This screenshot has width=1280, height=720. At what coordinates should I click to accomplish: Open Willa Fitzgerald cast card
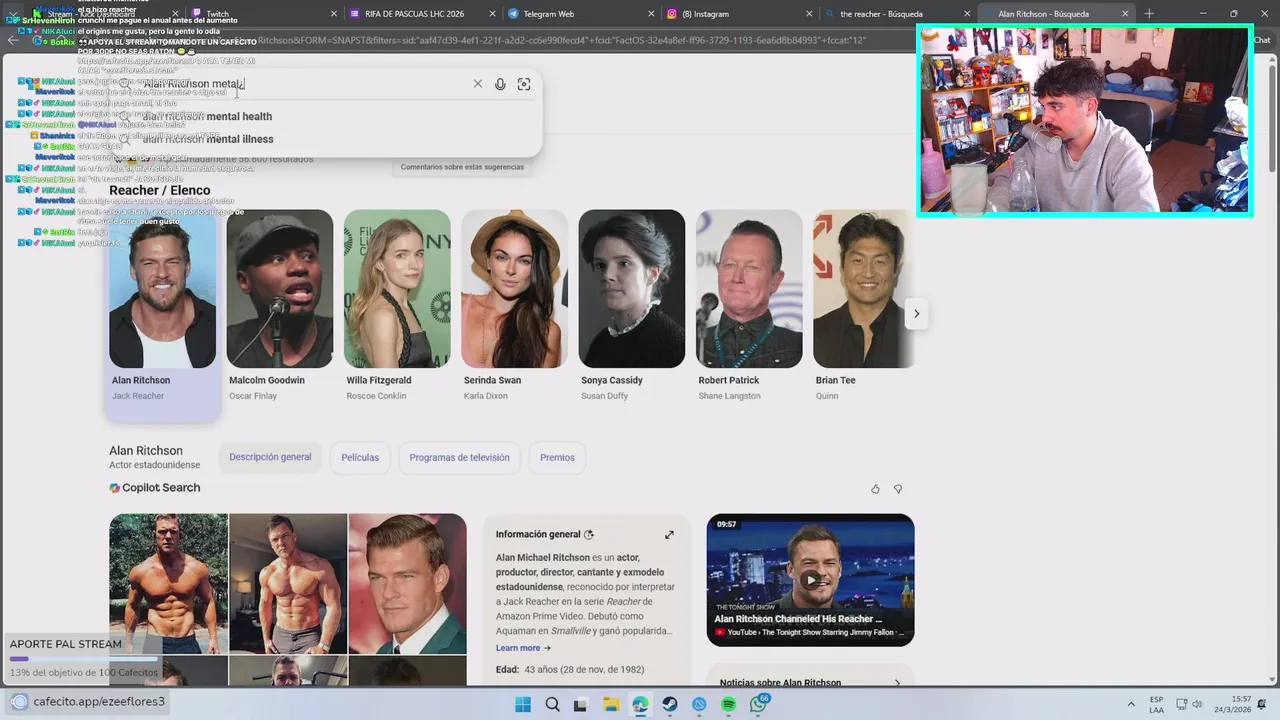tap(397, 307)
